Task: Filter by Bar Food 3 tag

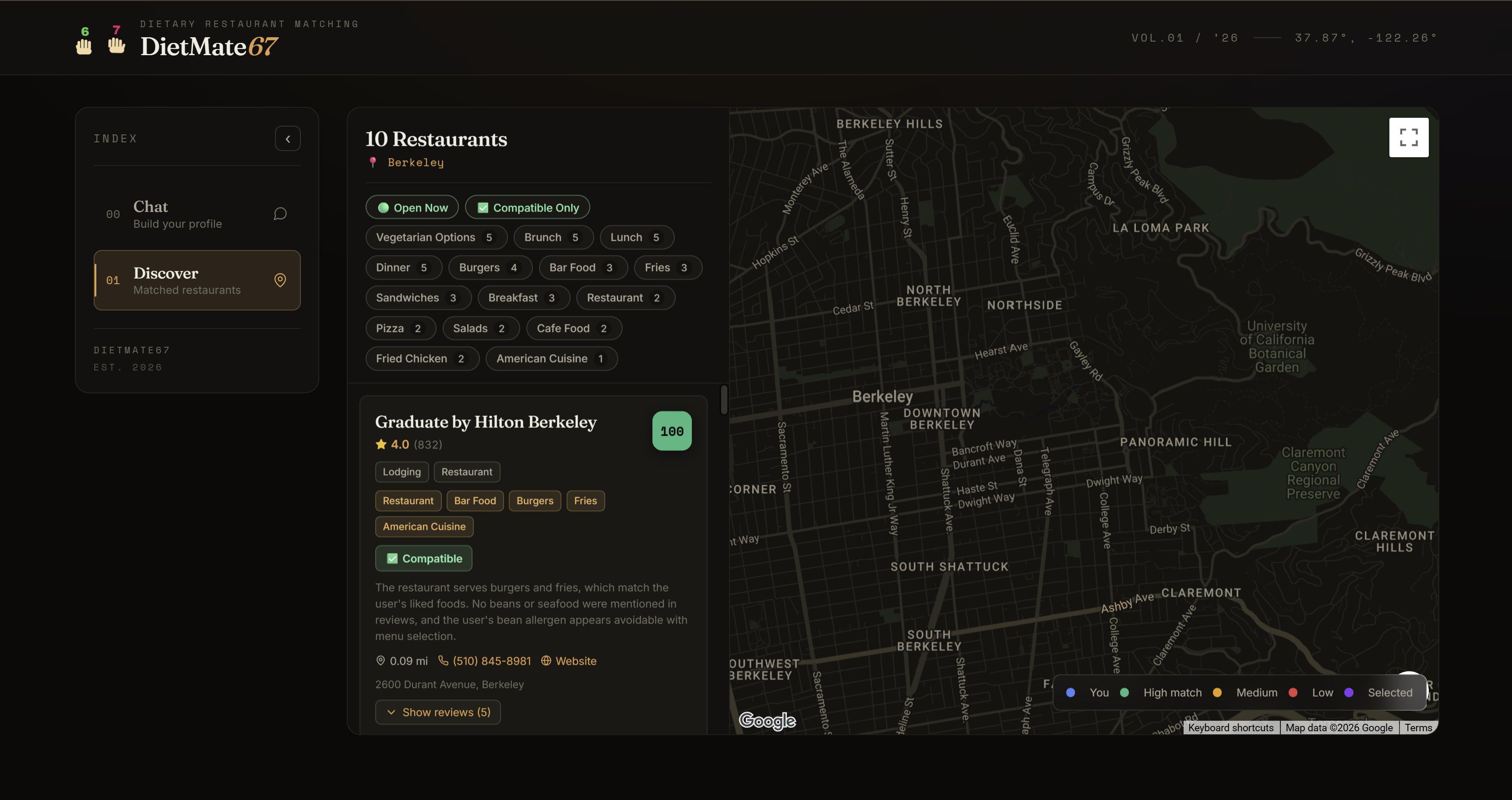Action: point(583,268)
